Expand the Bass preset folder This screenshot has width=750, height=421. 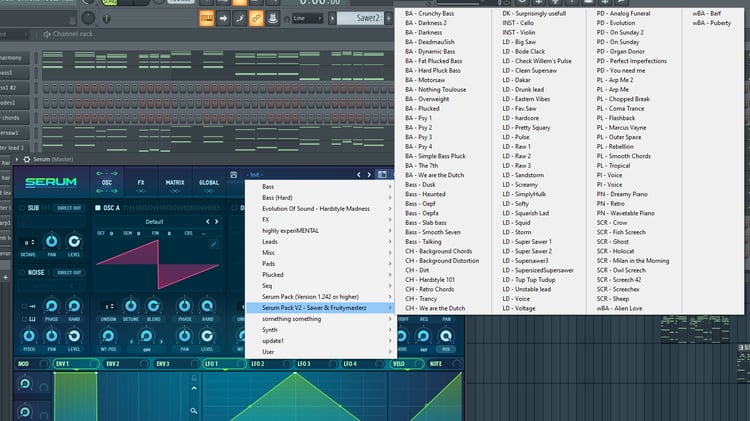click(320, 187)
